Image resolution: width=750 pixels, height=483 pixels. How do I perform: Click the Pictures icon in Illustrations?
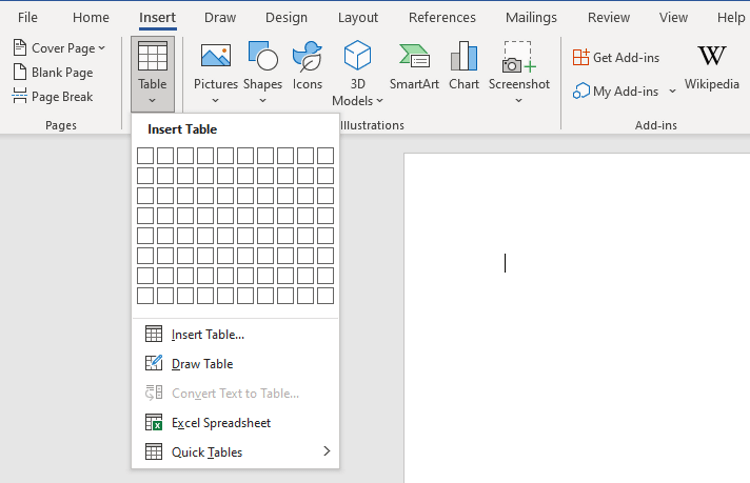[x=216, y=55]
